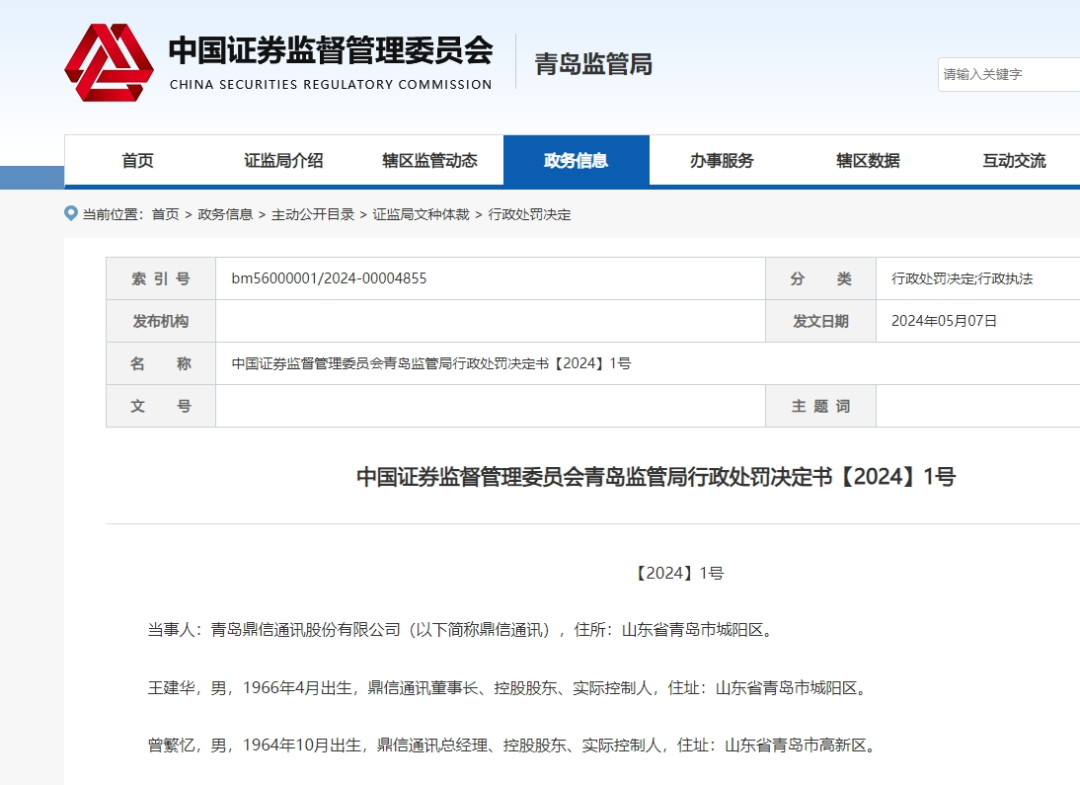
Task: Click the 文号 table label
Action: coord(160,406)
